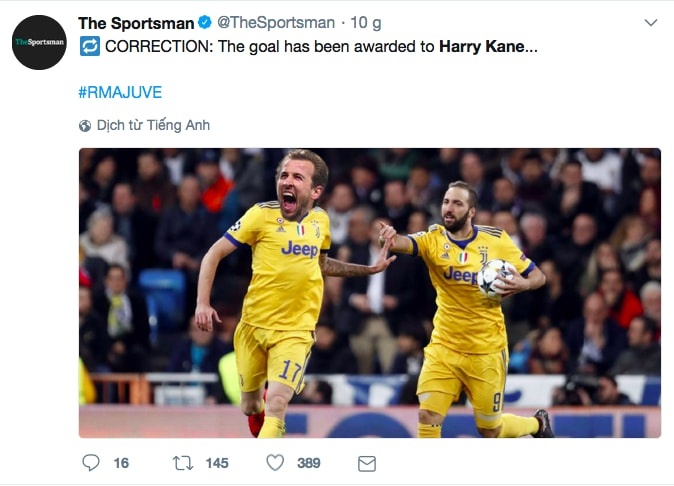This screenshot has height=486, width=674.
Task: Click the blue repeat emoji before CORRECTION
Action: click(89, 46)
